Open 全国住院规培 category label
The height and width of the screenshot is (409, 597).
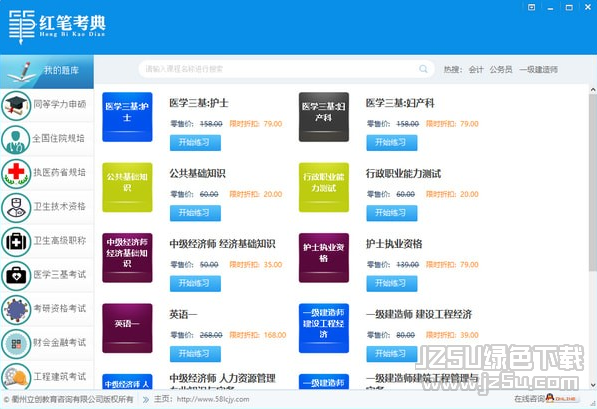(x=58, y=138)
